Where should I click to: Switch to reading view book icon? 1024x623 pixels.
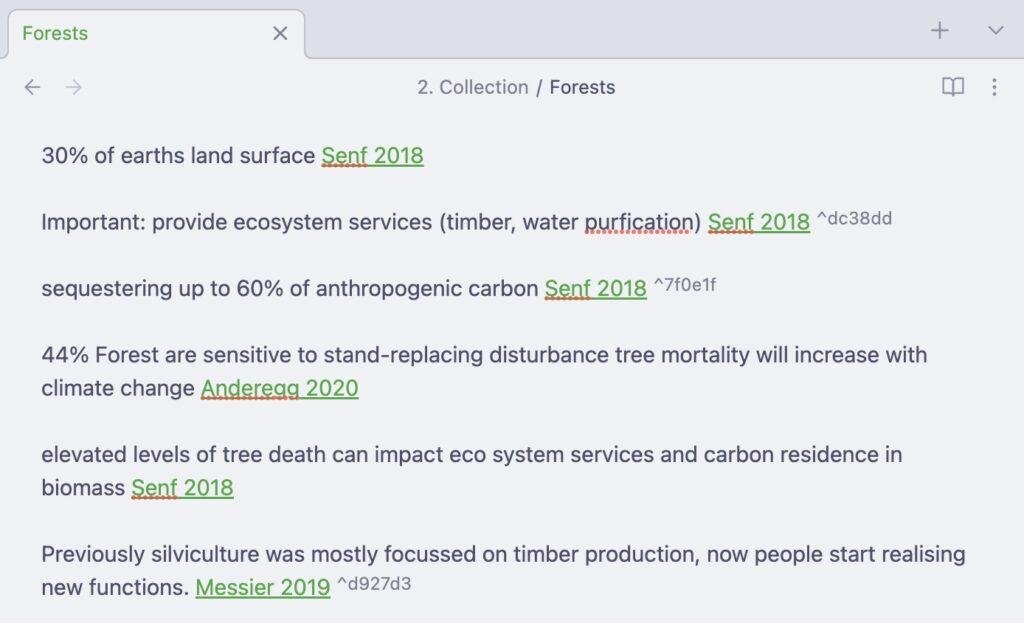(953, 87)
